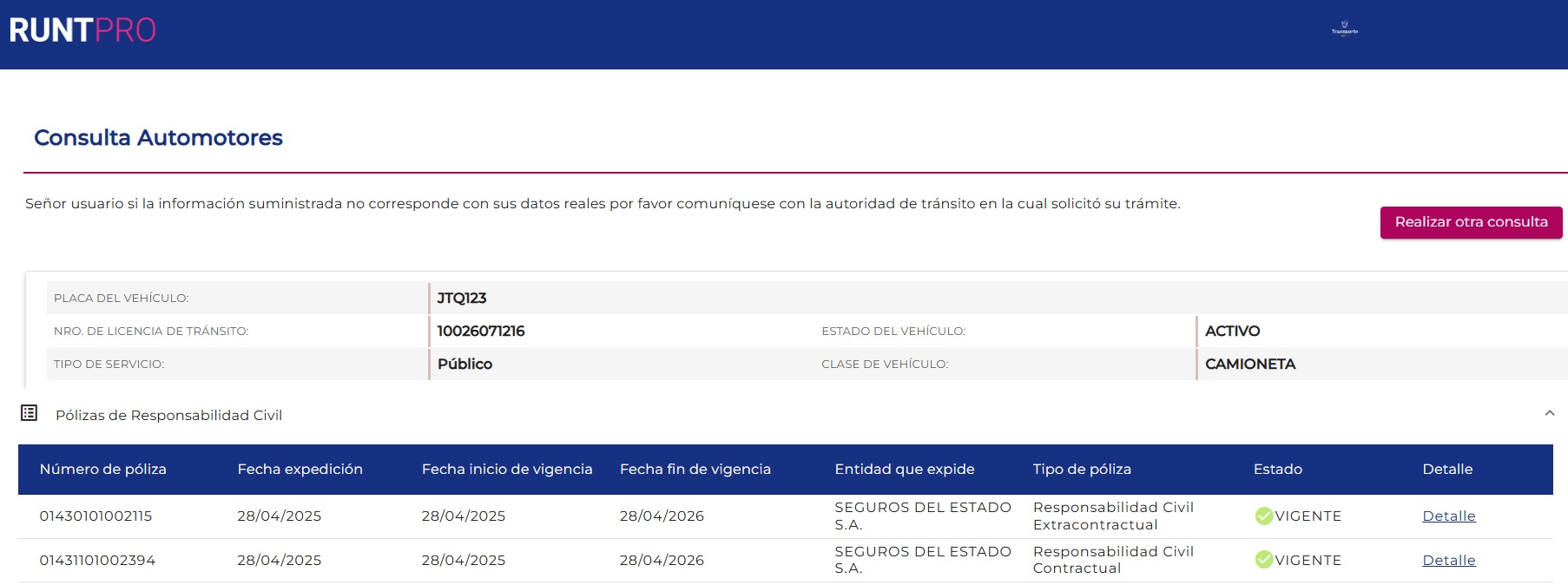Click policy number 01430101002115 cell
The image size is (1568, 585).
pyautogui.click(x=96, y=516)
